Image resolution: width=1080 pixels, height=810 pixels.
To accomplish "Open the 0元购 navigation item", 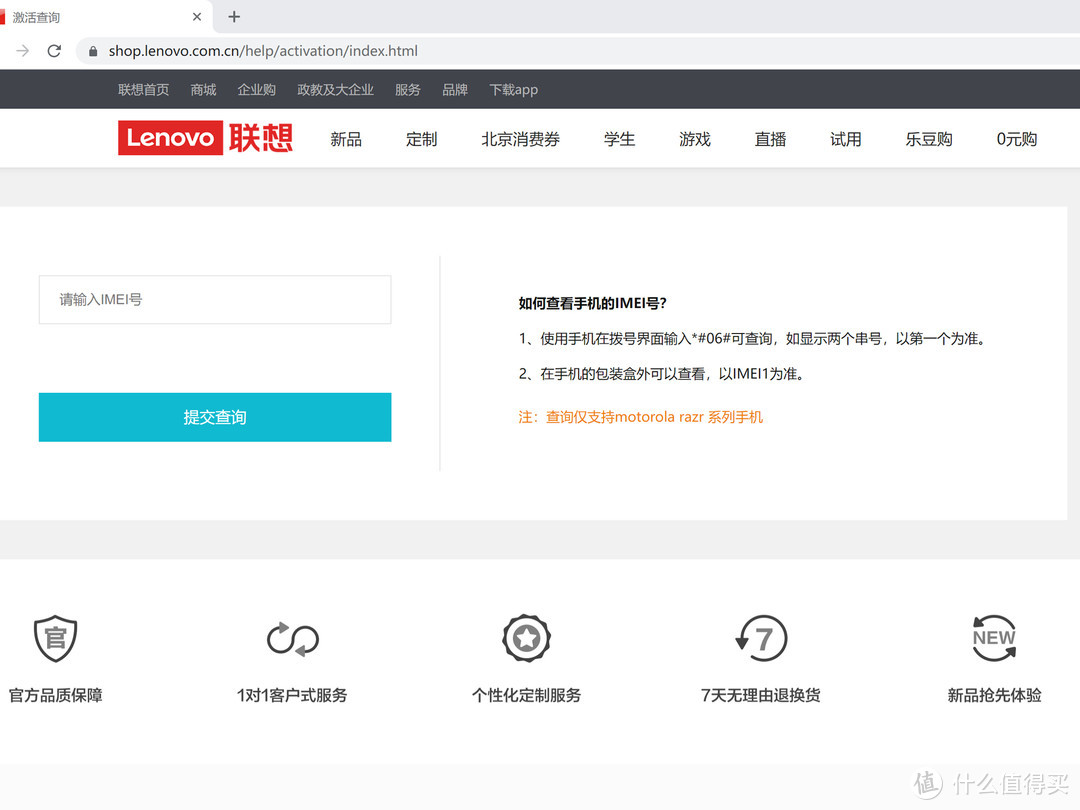I will pyautogui.click(x=1016, y=140).
